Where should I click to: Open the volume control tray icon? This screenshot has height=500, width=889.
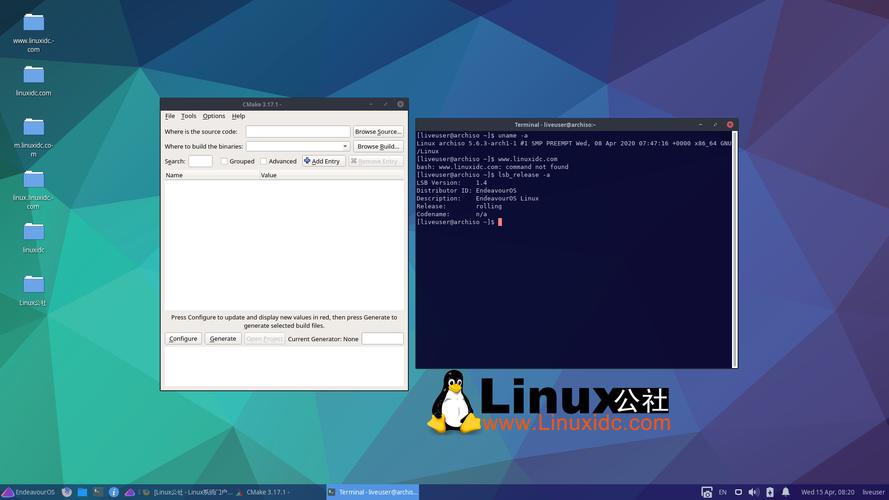(753, 492)
